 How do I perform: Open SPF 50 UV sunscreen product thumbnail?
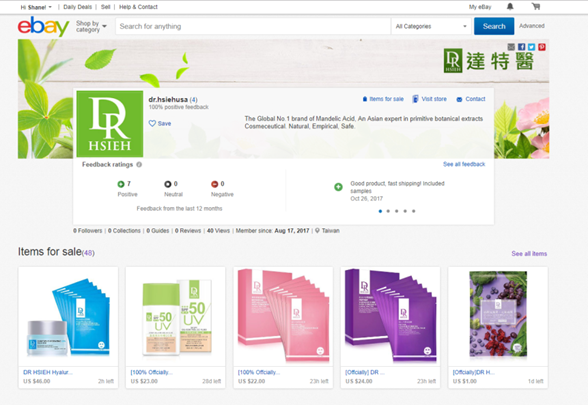[x=176, y=316]
